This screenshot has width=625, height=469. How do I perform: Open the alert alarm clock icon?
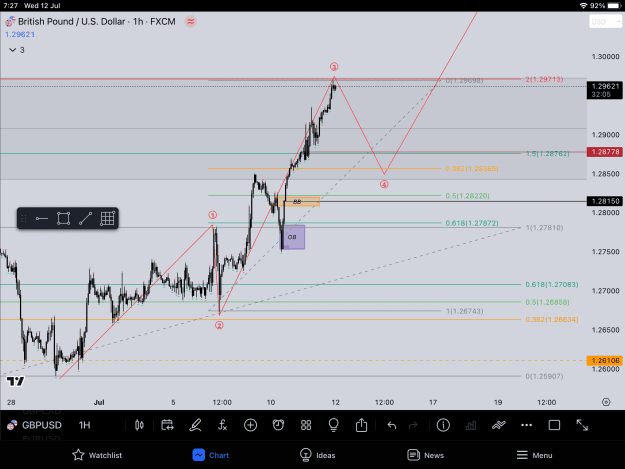[278, 425]
